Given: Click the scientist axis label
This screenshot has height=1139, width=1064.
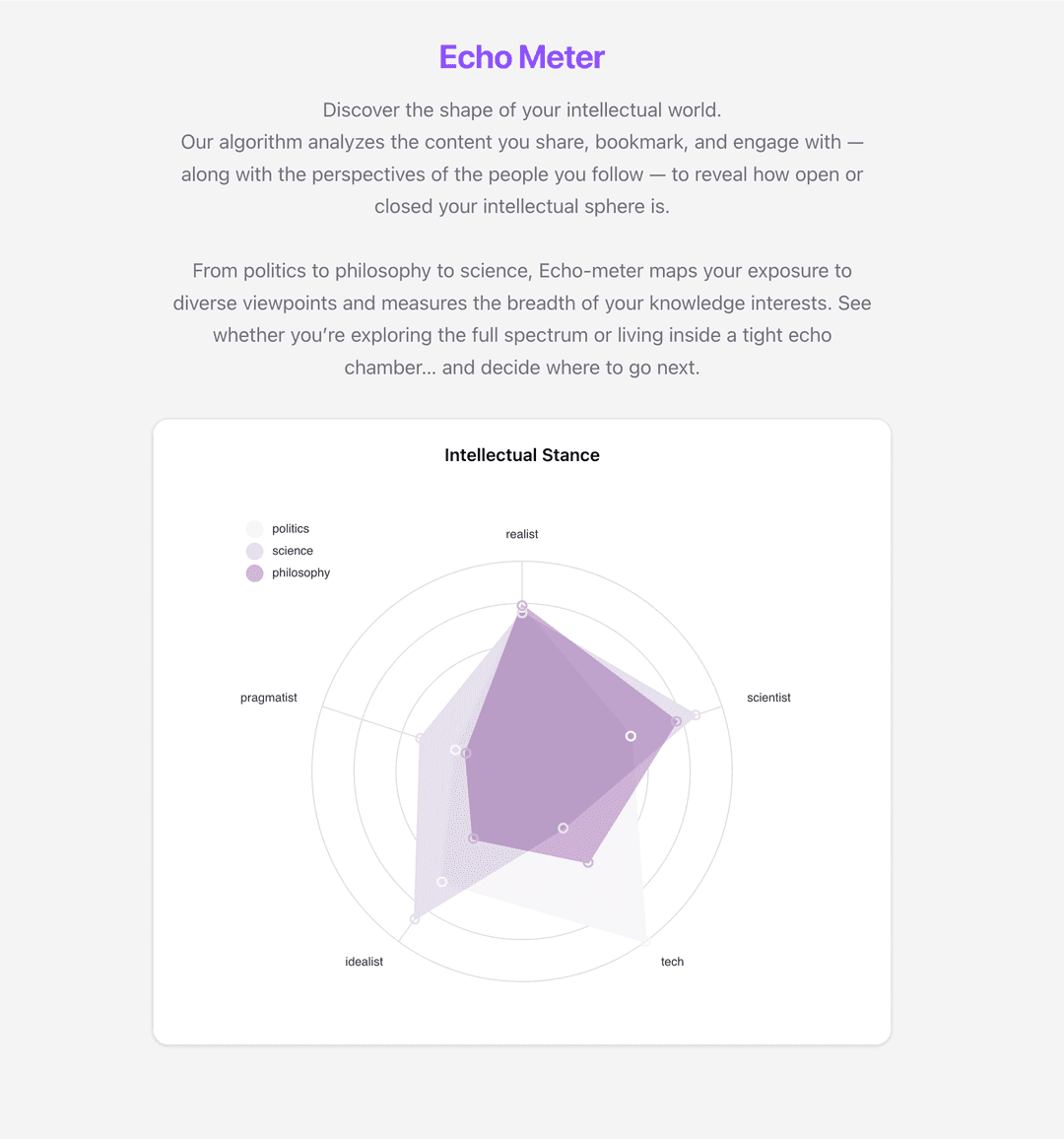Looking at the screenshot, I should click(x=768, y=698).
